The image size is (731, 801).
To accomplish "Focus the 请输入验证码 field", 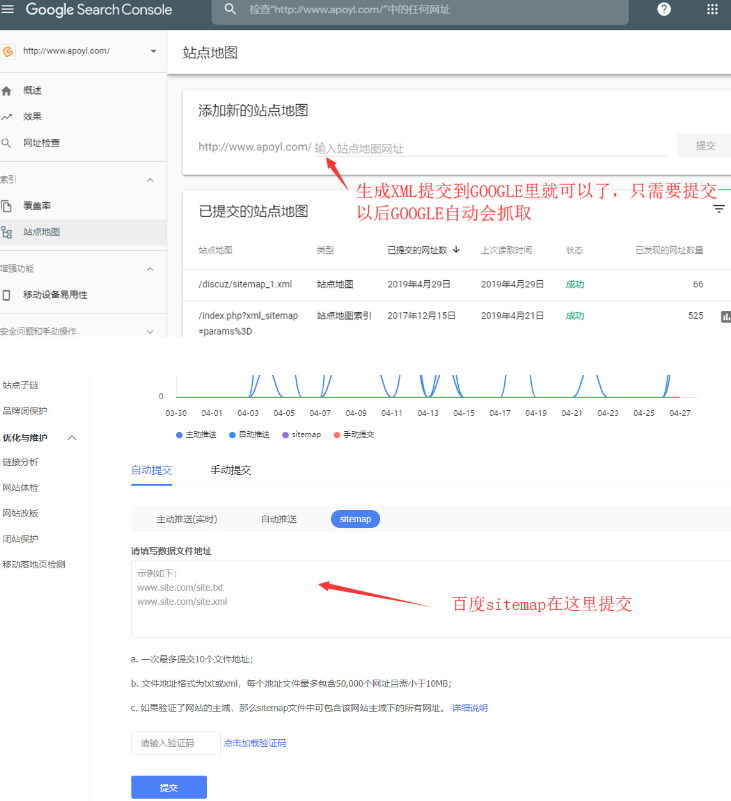I will point(175,743).
